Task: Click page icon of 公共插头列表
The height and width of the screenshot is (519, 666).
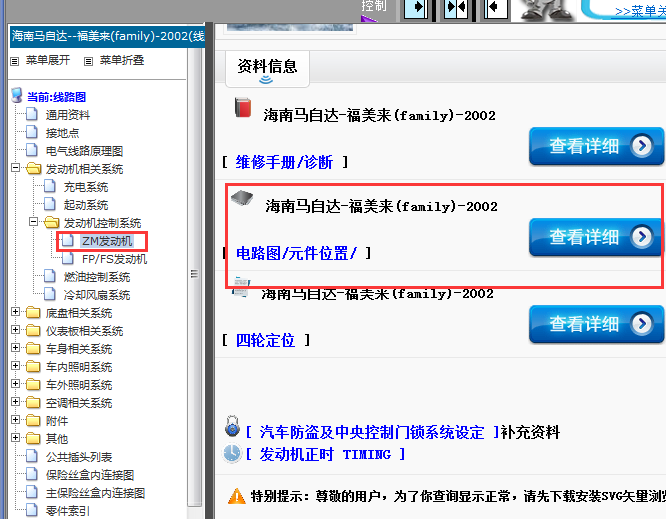Action: pos(32,456)
